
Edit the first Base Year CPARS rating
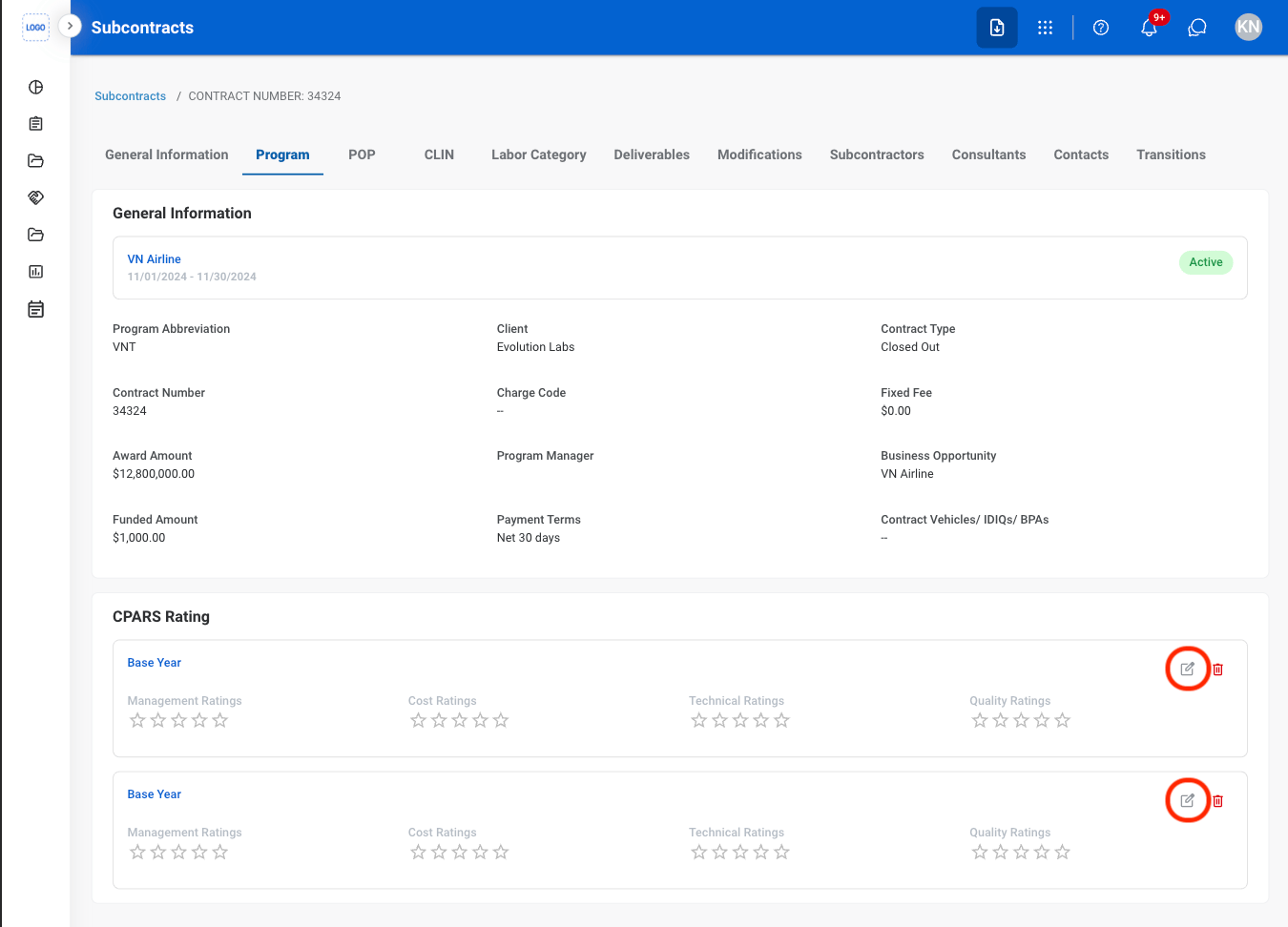[1188, 669]
